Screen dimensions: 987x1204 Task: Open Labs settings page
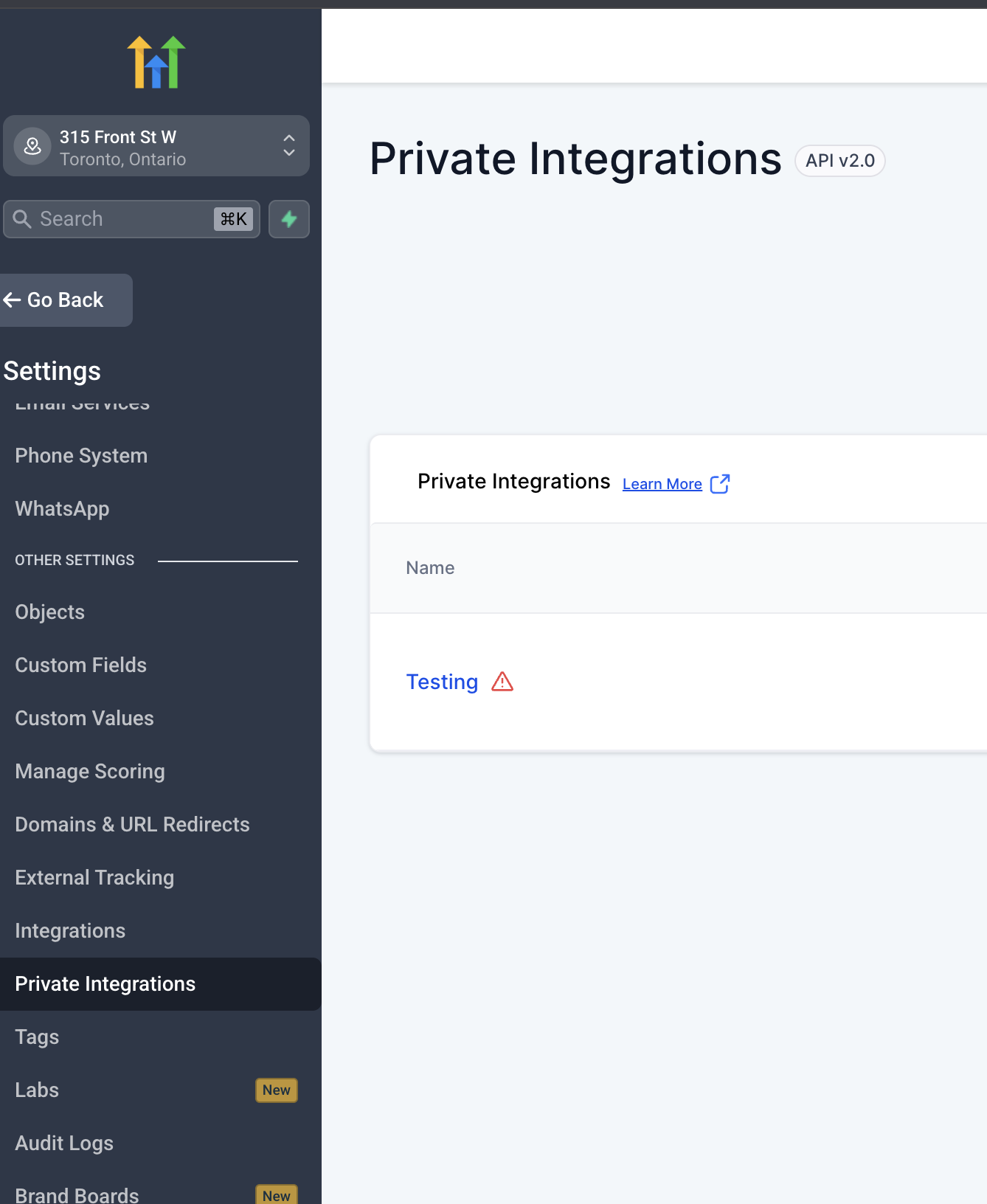37,1090
